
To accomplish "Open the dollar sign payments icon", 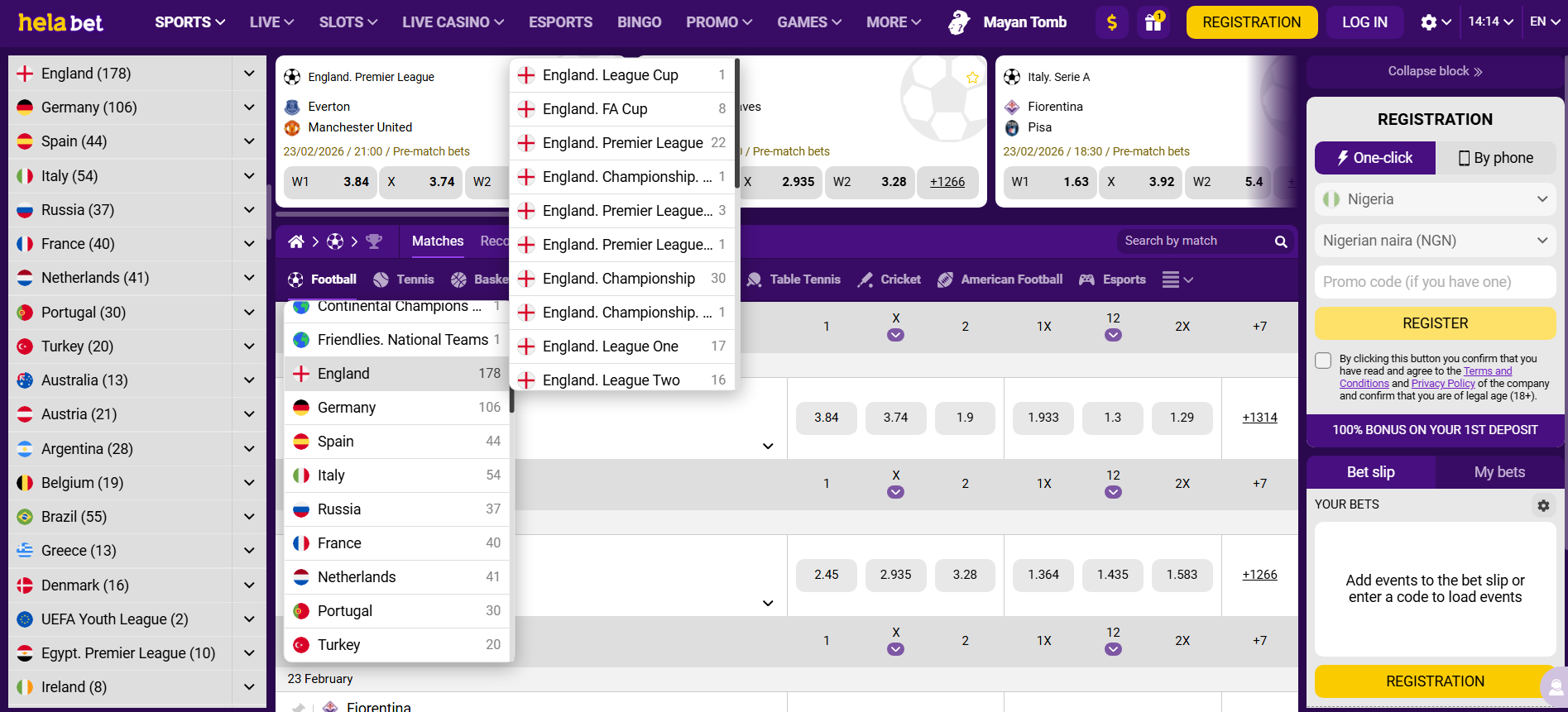I will pos(1111,22).
